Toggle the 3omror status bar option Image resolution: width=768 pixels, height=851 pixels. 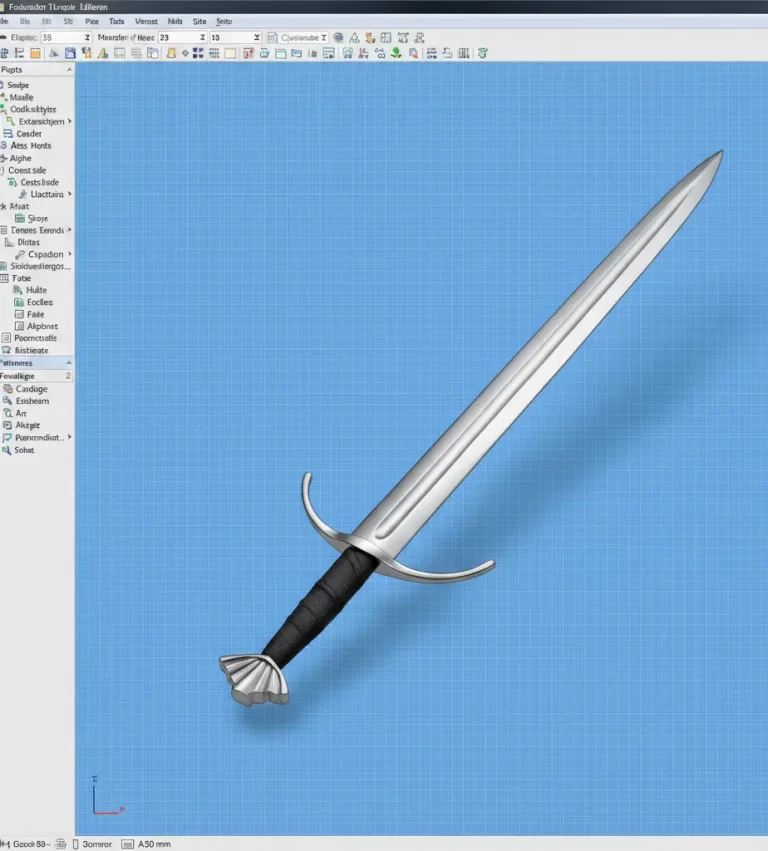pyautogui.click(x=99, y=843)
